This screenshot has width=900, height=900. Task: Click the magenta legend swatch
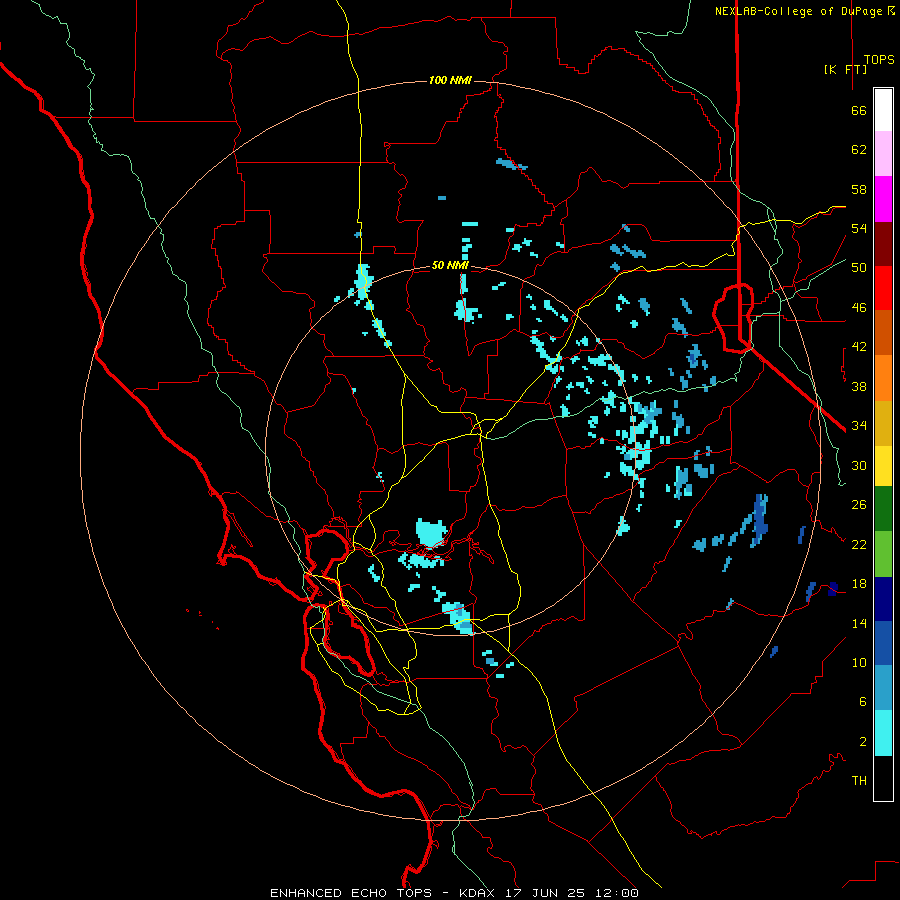tap(883, 199)
